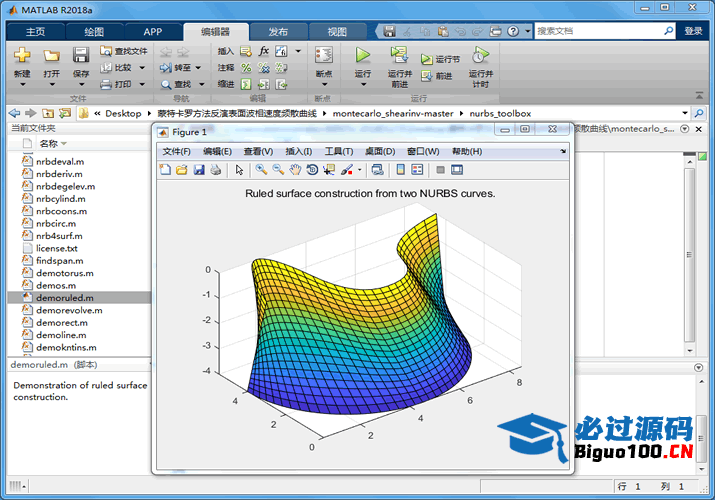This screenshot has width=715, height=500.
Task: Open Tools (工具(T)) menu in Figure 1
Action: 339,151
